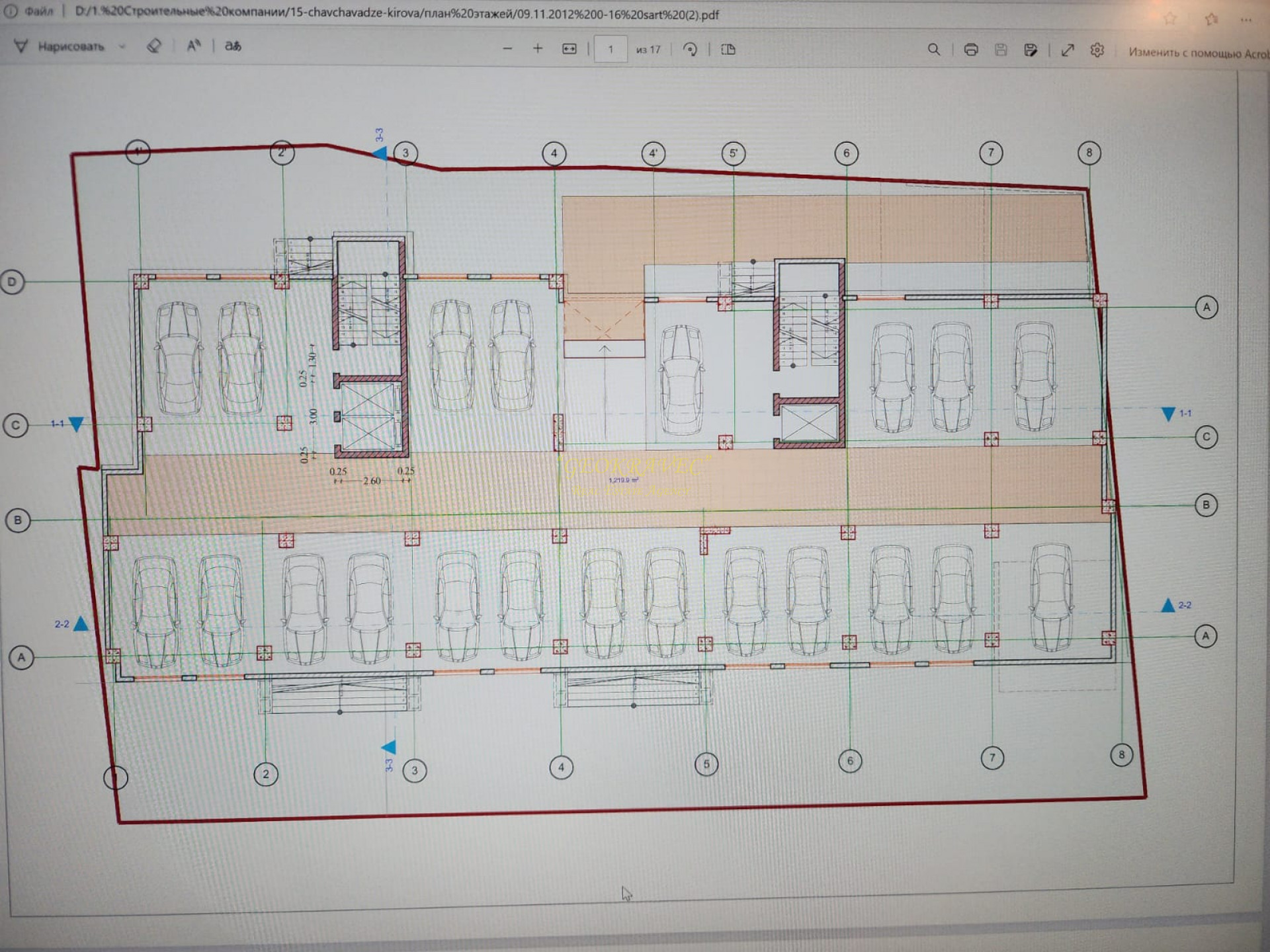This screenshot has width=1270, height=952.
Task: Click the Save as icon
Action: tap(1031, 50)
